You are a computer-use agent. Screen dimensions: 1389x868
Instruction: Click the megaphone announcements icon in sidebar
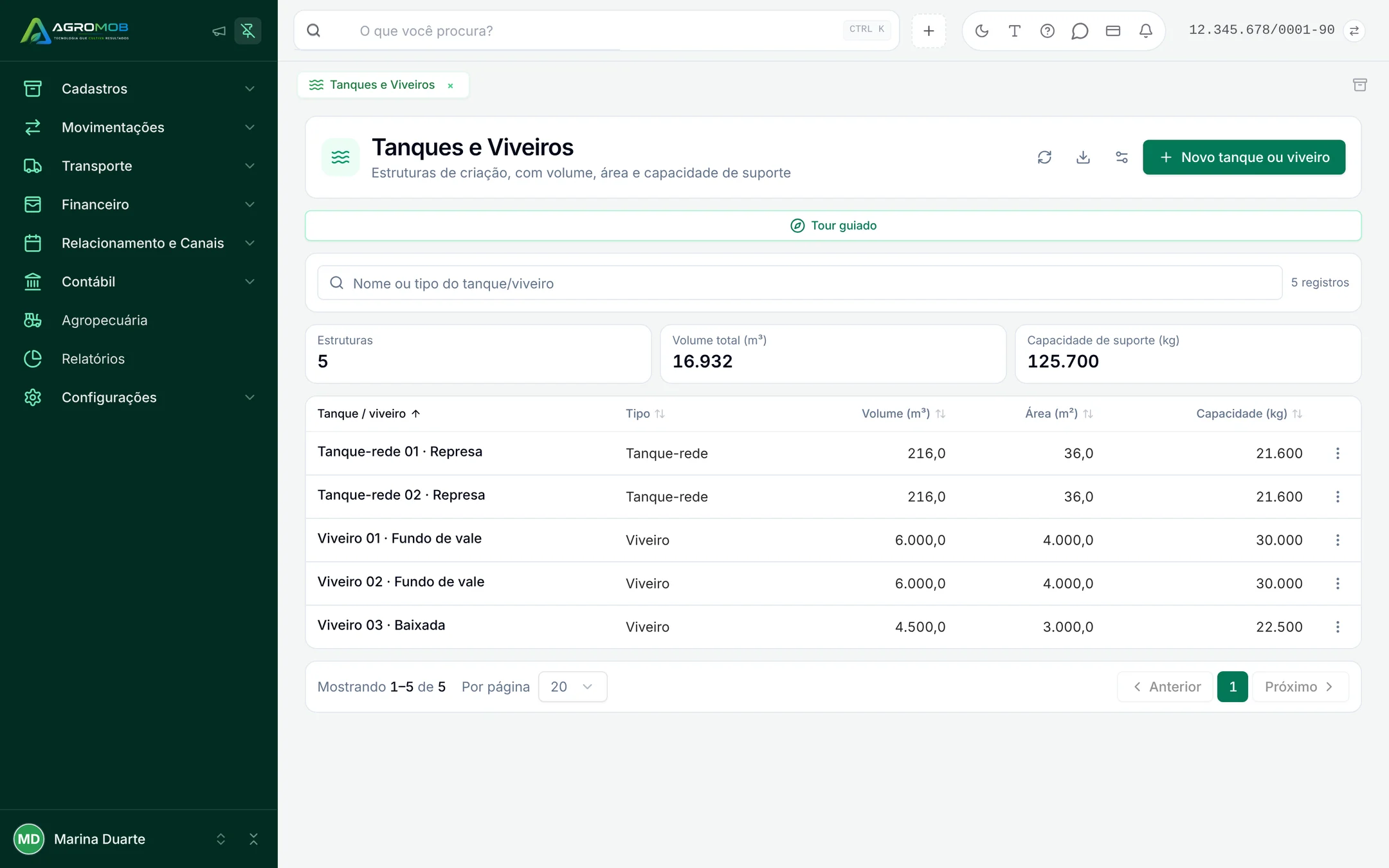(219, 31)
